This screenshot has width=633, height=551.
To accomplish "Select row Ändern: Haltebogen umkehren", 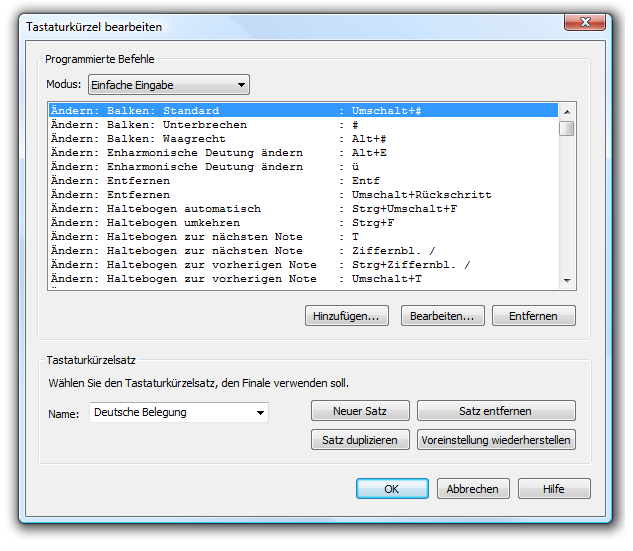I will [304, 223].
